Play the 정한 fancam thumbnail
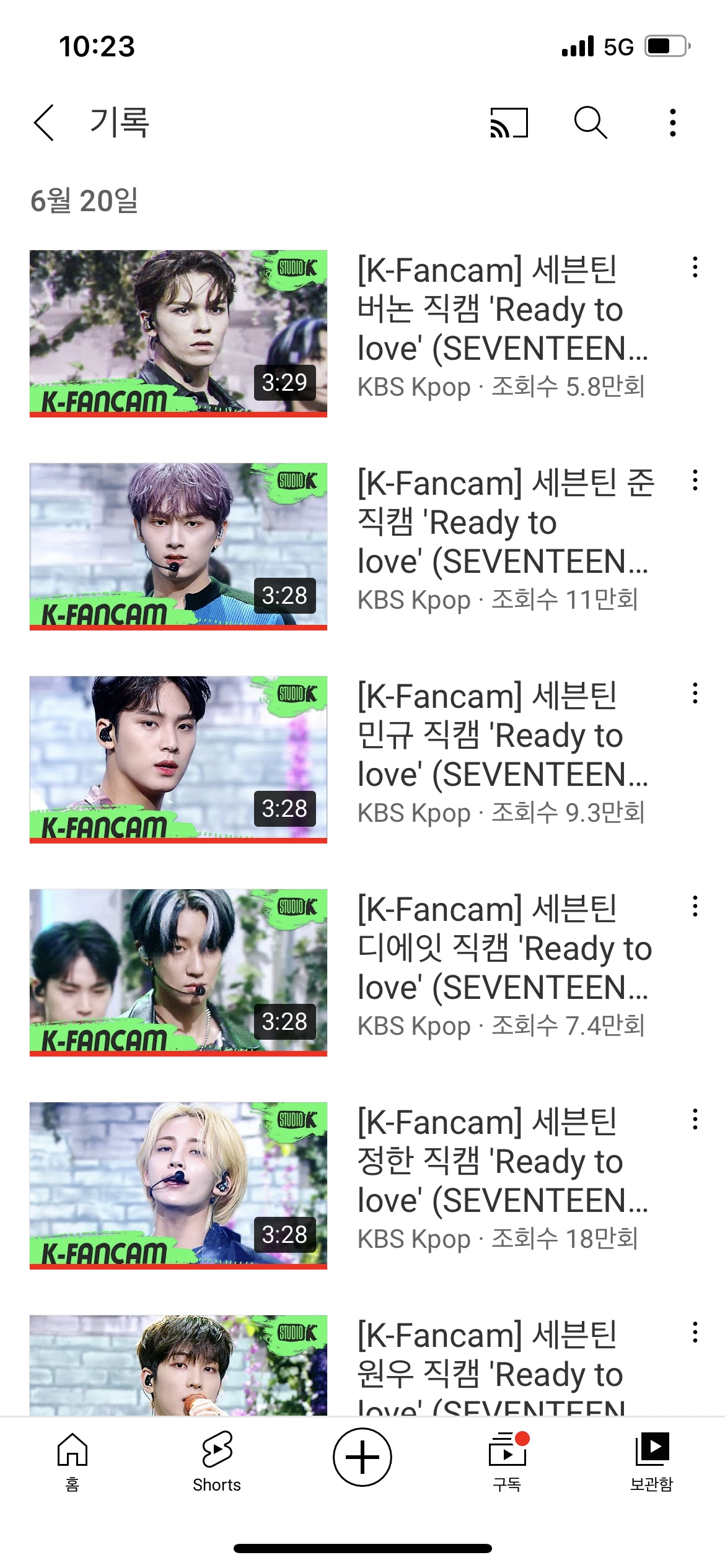This screenshot has height=1568, width=725. point(178,1186)
